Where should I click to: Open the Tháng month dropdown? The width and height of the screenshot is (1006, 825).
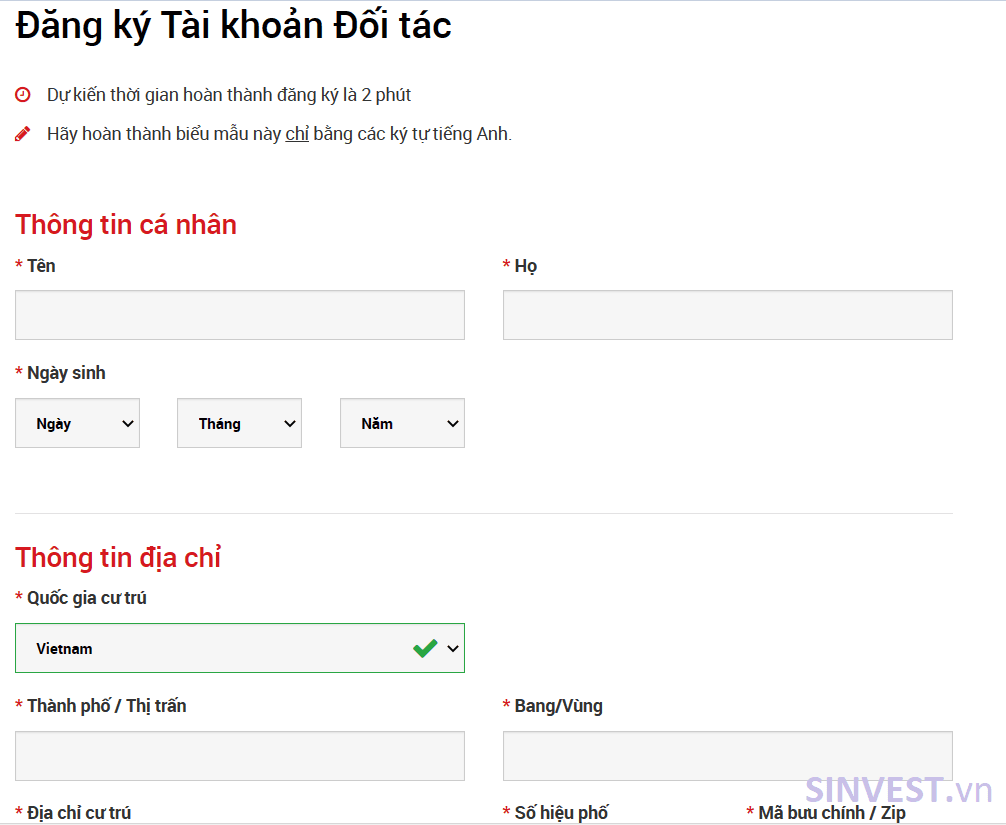point(239,423)
